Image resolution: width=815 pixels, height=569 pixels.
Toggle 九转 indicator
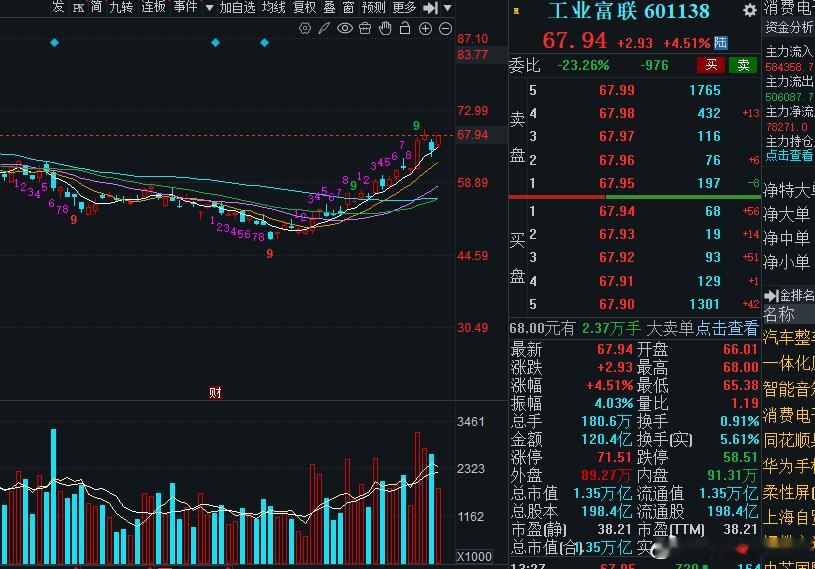121,7
